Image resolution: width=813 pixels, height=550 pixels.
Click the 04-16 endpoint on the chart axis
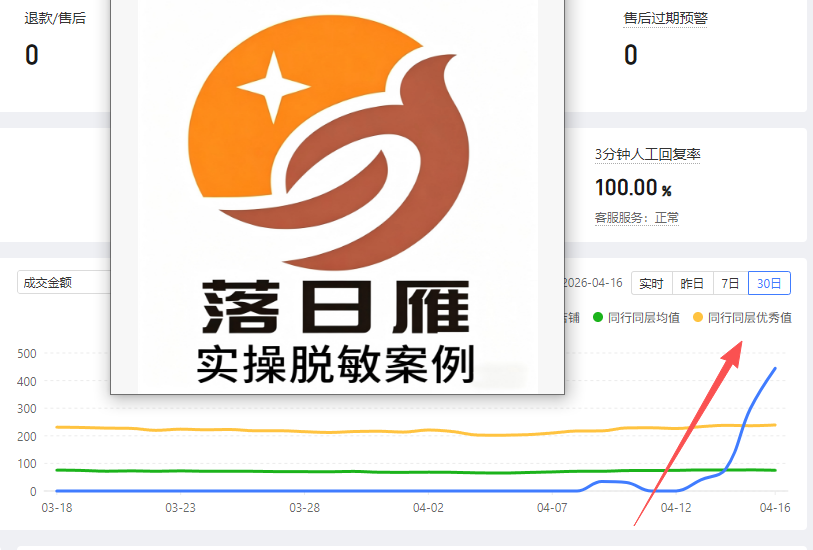[x=775, y=508]
